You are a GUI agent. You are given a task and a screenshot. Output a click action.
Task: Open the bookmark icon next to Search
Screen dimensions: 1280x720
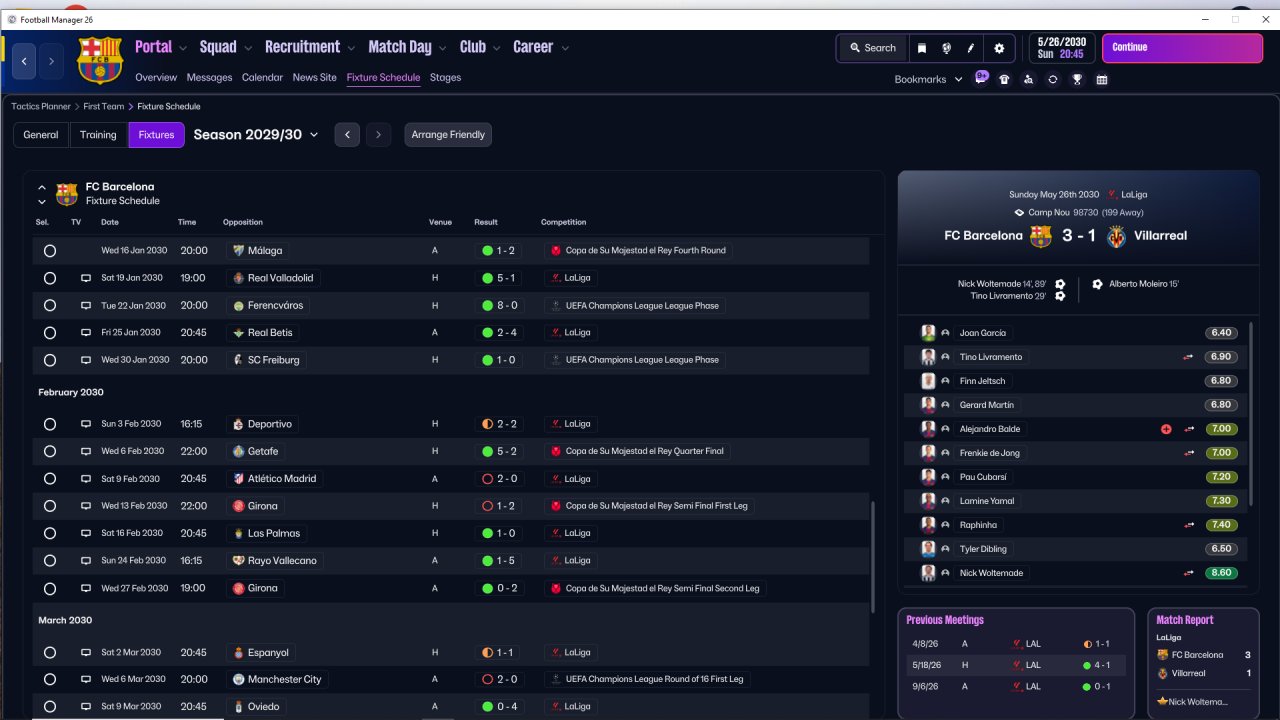pos(922,48)
